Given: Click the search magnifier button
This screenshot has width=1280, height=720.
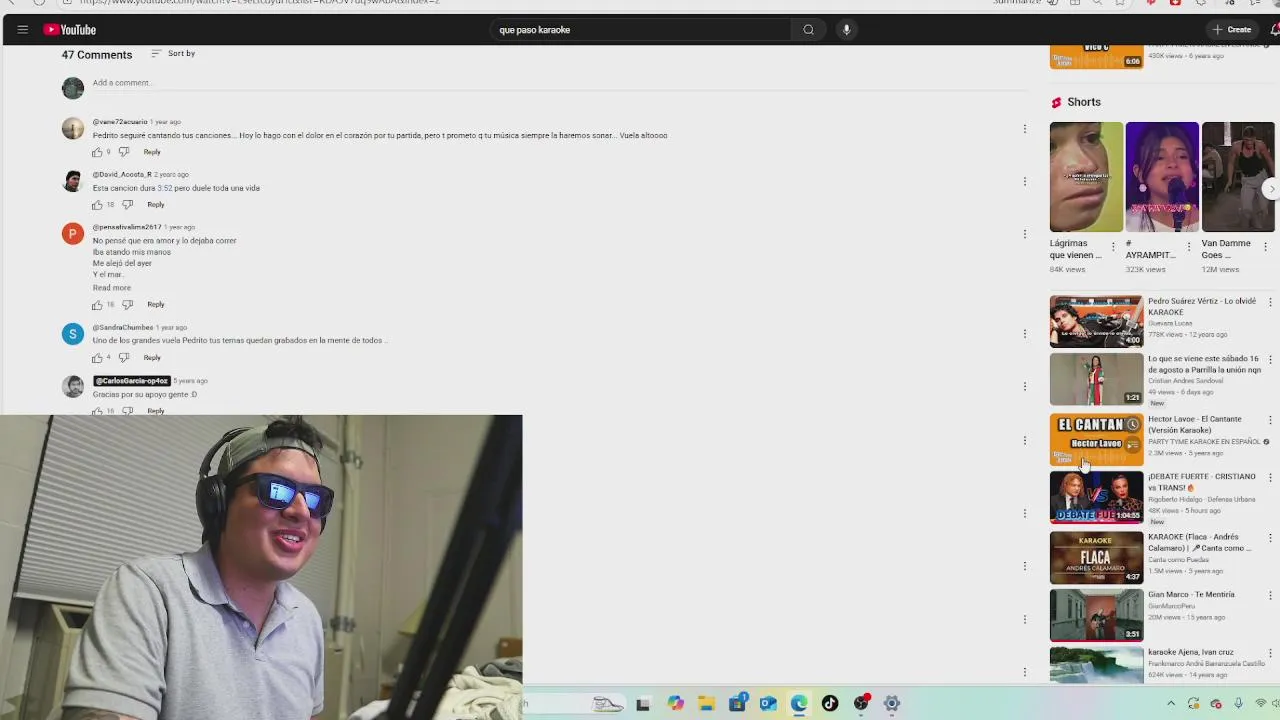Looking at the screenshot, I should pyautogui.click(x=808, y=30).
